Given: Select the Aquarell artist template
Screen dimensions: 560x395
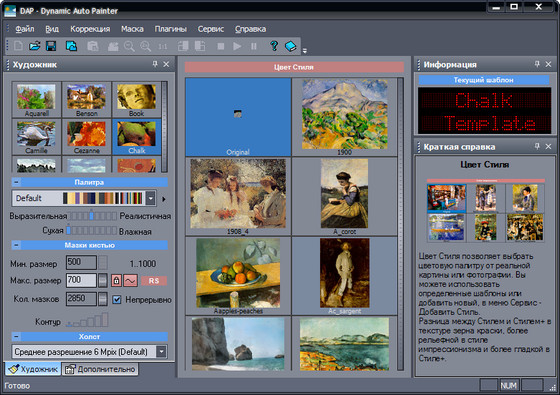Looking at the screenshot, I should point(36,100).
